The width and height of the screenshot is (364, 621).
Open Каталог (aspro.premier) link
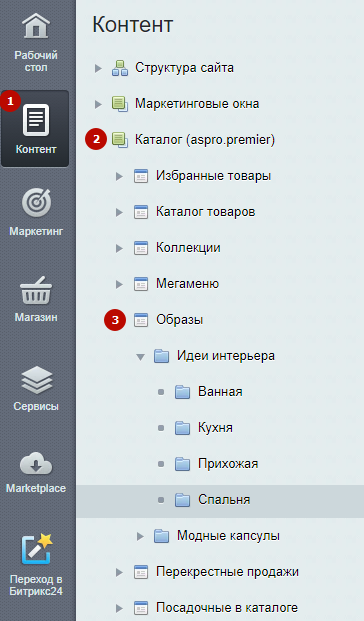tap(205, 140)
